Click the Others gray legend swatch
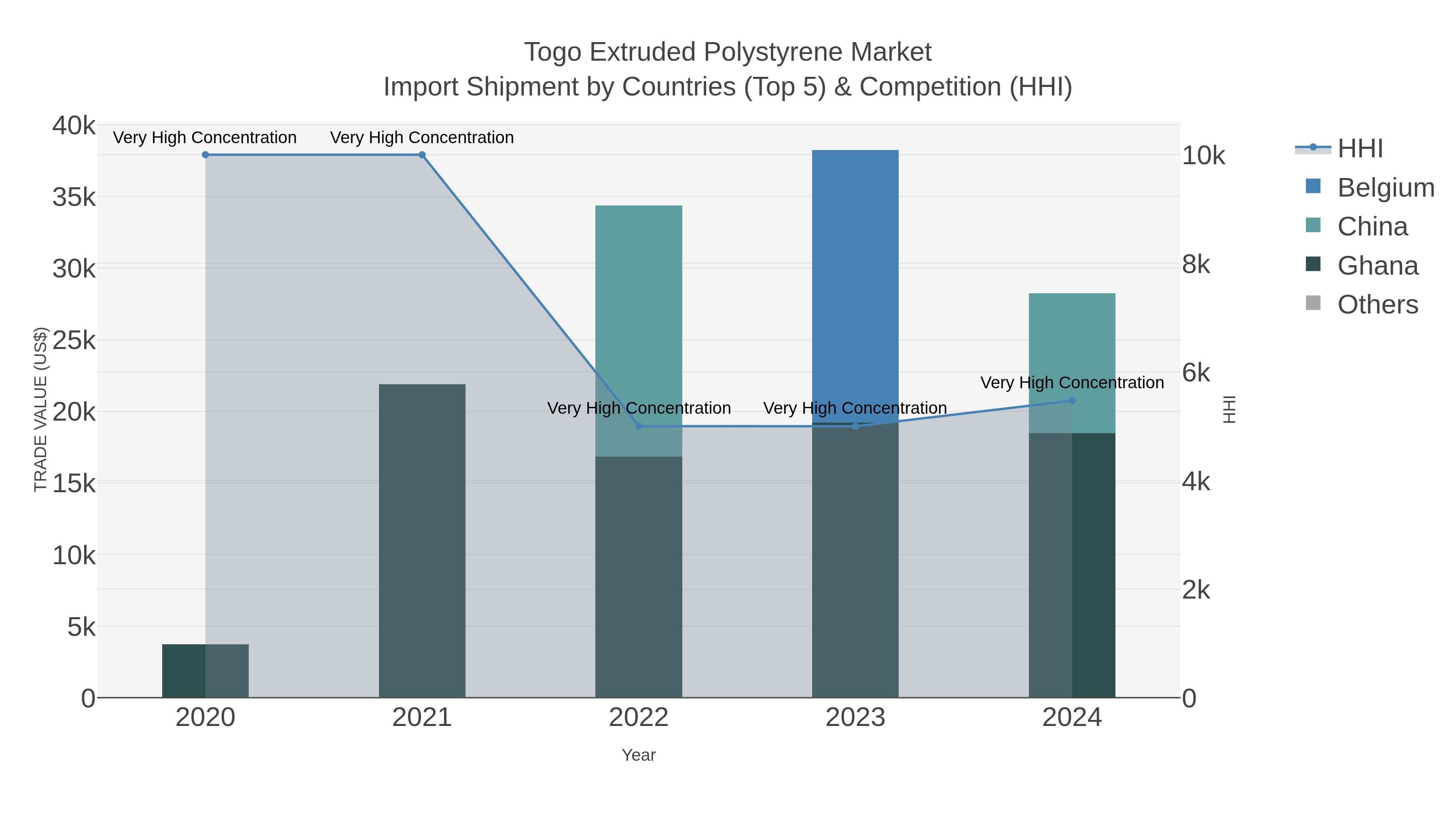1456x819 pixels. (1313, 303)
